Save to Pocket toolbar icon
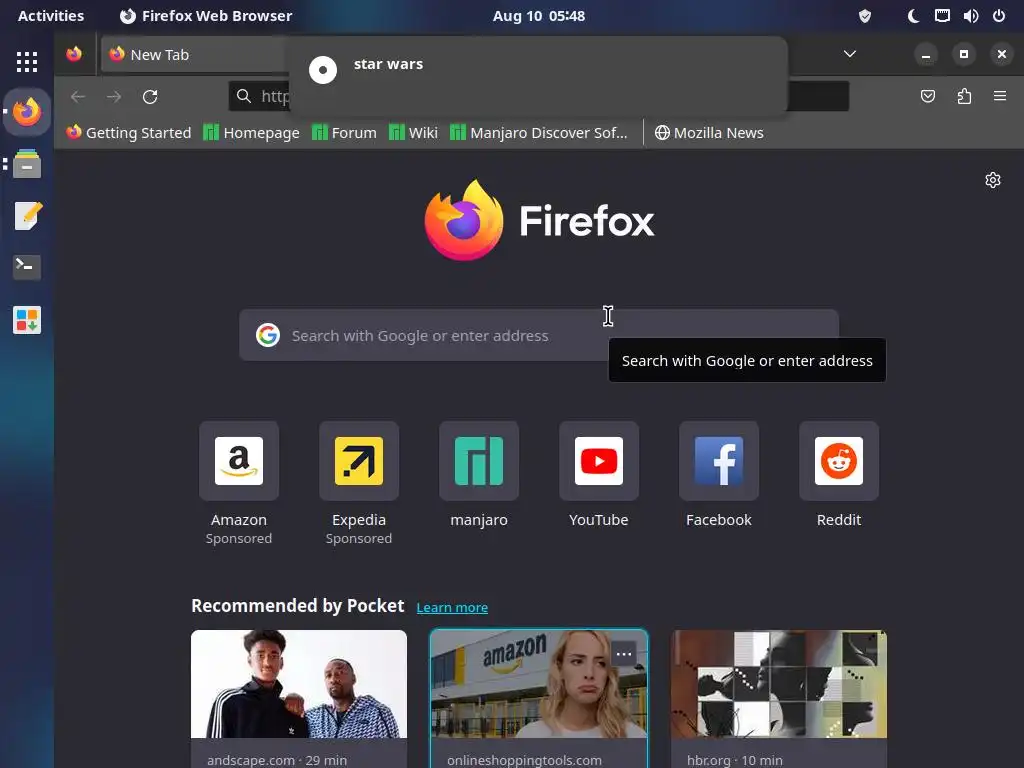This screenshot has width=1024, height=768. 927,97
